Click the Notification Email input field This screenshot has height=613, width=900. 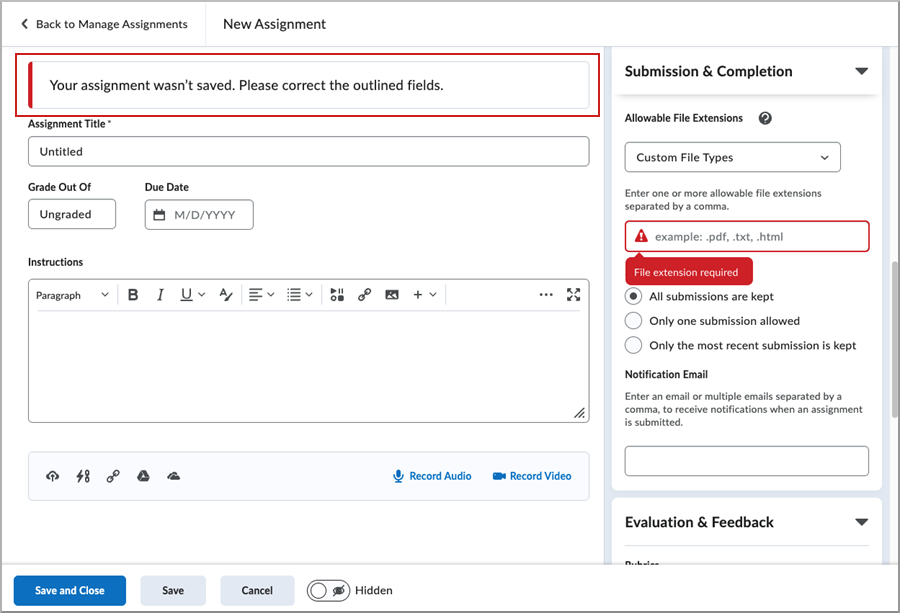[x=747, y=460]
